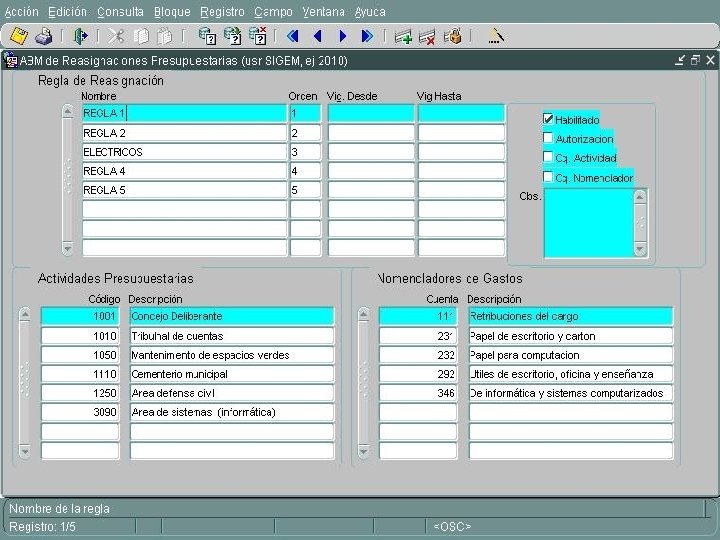This screenshot has width=720, height=540.
Task: Go to last record with double-right arrow
Action: coord(367,36)
